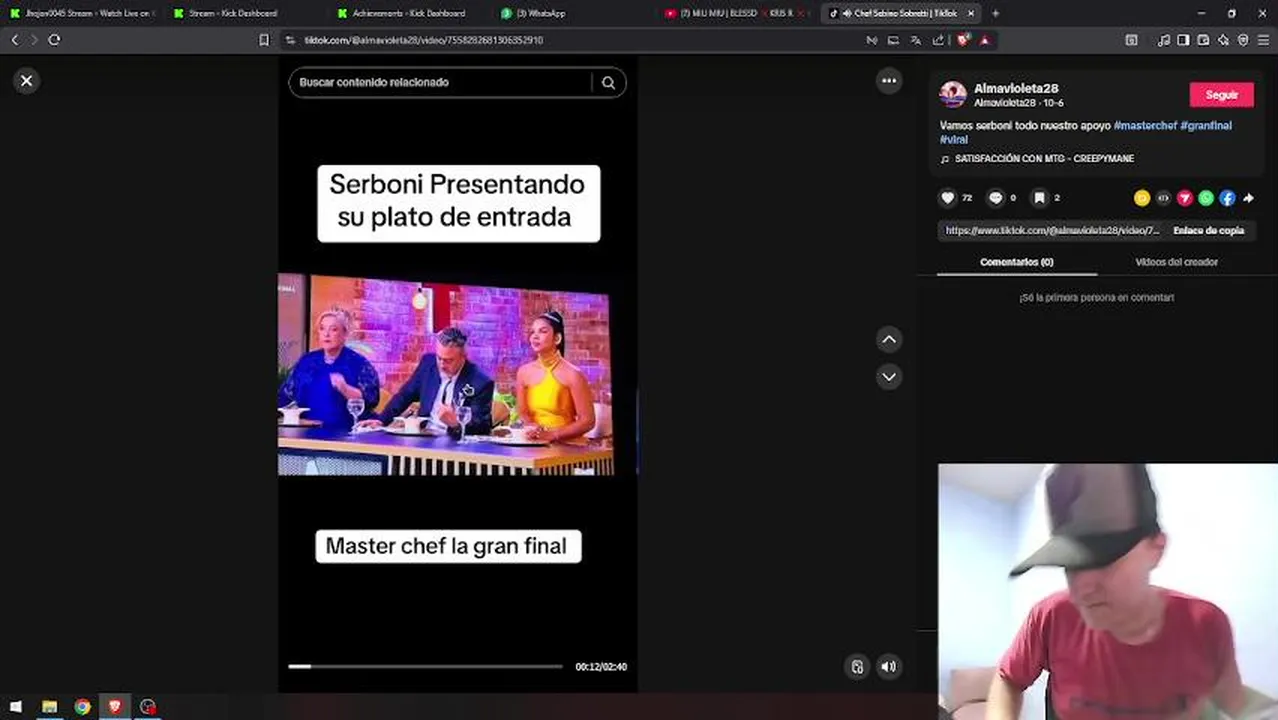Screen dimensions: 1278x720
Task: Open Brave Rewards triangle icon
Action: point(985,40)
